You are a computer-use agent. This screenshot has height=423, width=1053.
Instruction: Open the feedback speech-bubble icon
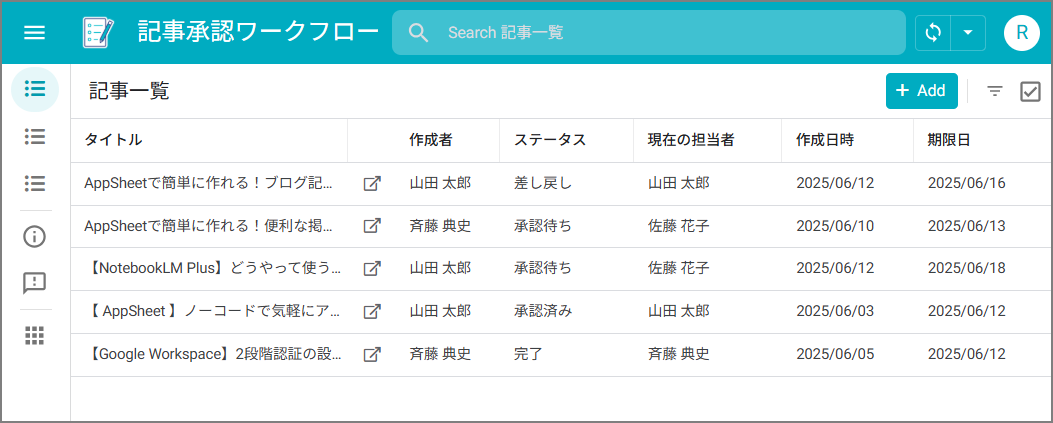pyautogui.click(x=34, y=283)
